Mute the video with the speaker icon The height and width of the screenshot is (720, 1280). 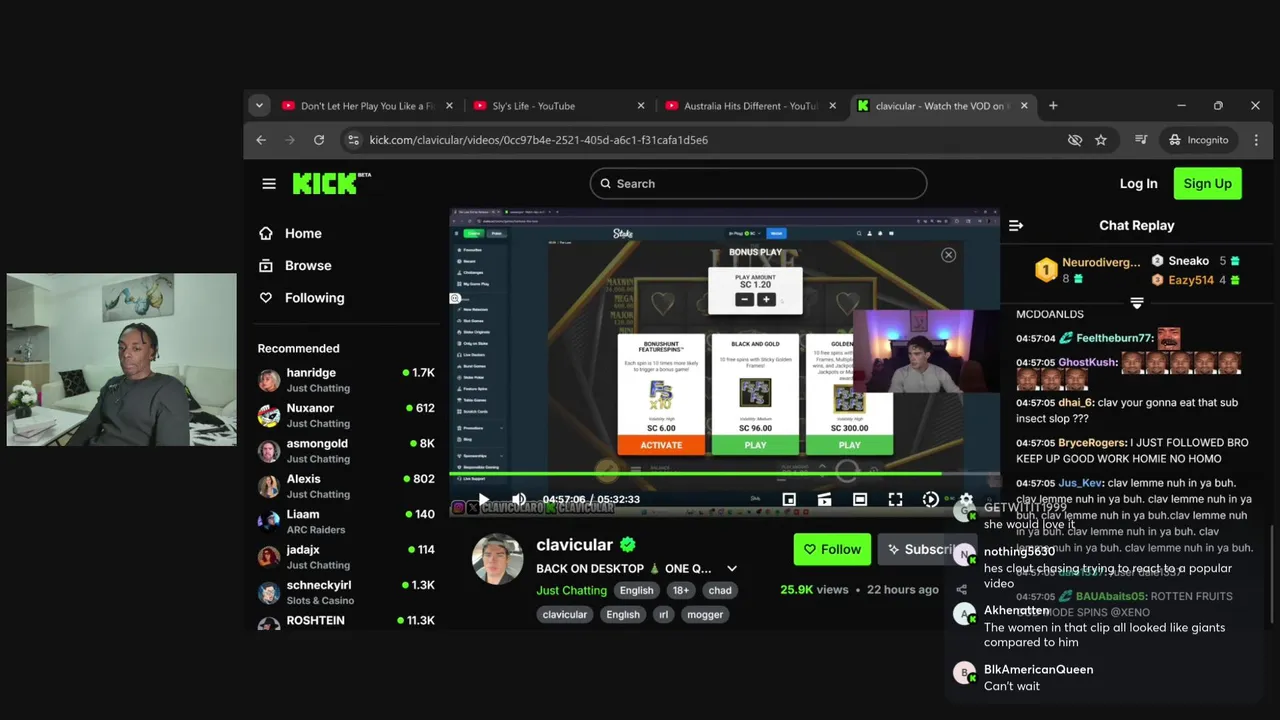coord(518,499)
